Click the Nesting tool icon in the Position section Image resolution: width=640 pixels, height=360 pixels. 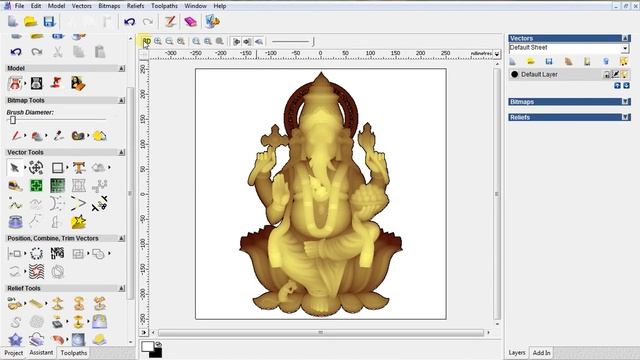[57, 253]
